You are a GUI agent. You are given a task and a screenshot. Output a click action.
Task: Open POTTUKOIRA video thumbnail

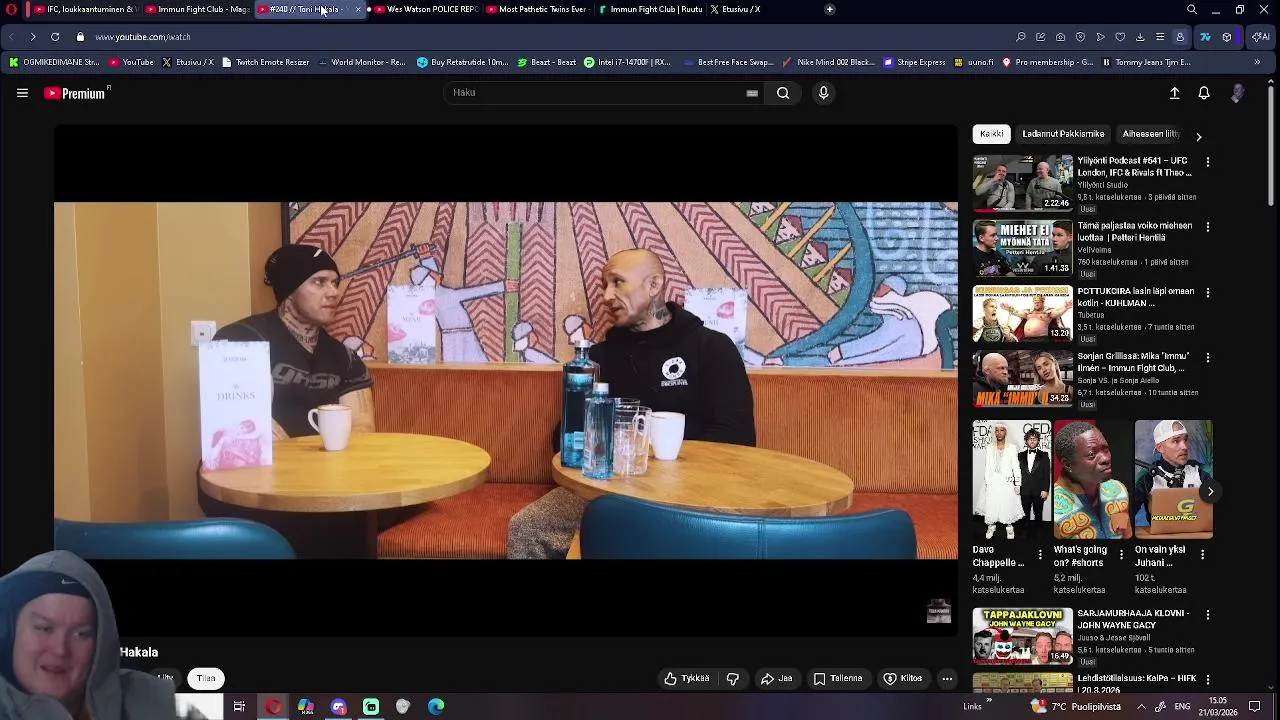click(x=1022, y=312)
